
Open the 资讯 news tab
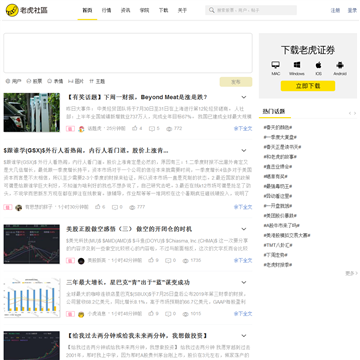point(125,10)
